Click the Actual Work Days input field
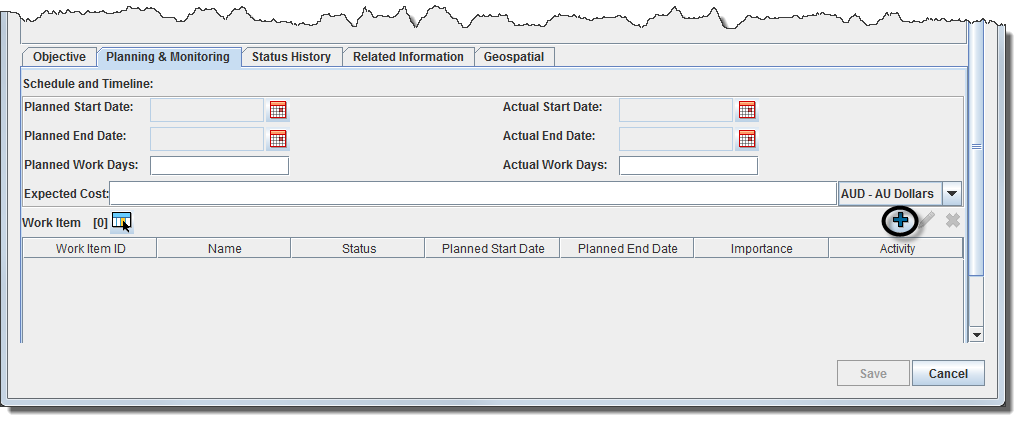Viewport: 1021px width, 422px height. tap(688, 166)
